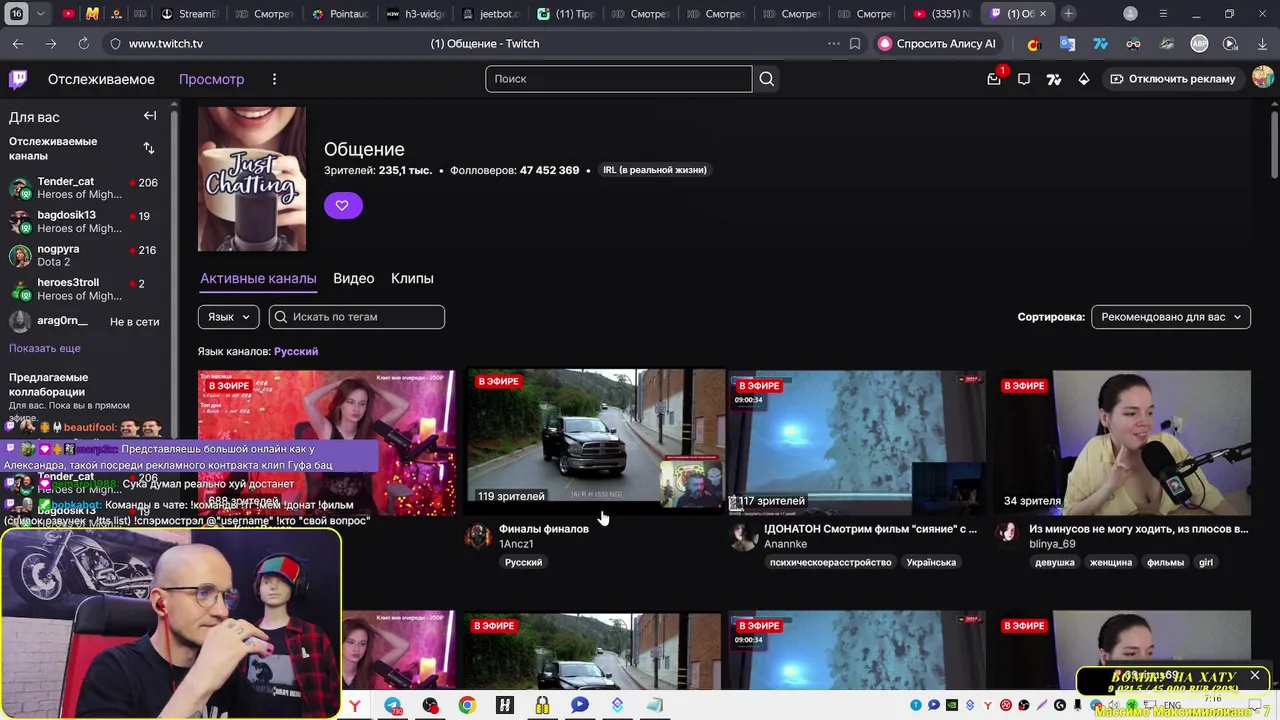Viewport: 1280px width, 720px height.
Task: Open the 'Рекомендовано для вас' sort dropdown
Action: [x=1170, y=317]
